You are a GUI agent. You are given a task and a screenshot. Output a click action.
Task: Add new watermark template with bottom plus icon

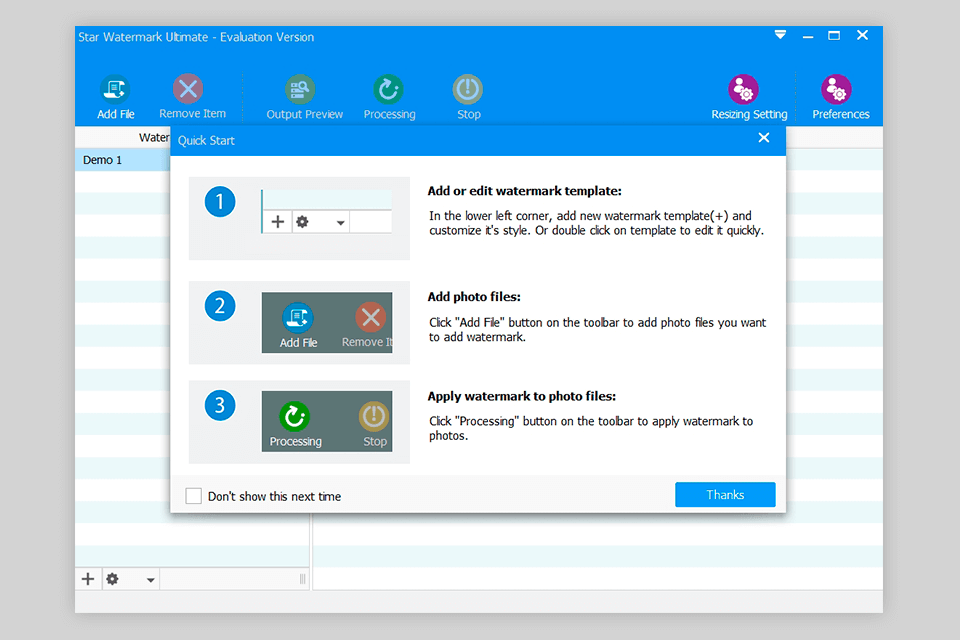(88, 579)
